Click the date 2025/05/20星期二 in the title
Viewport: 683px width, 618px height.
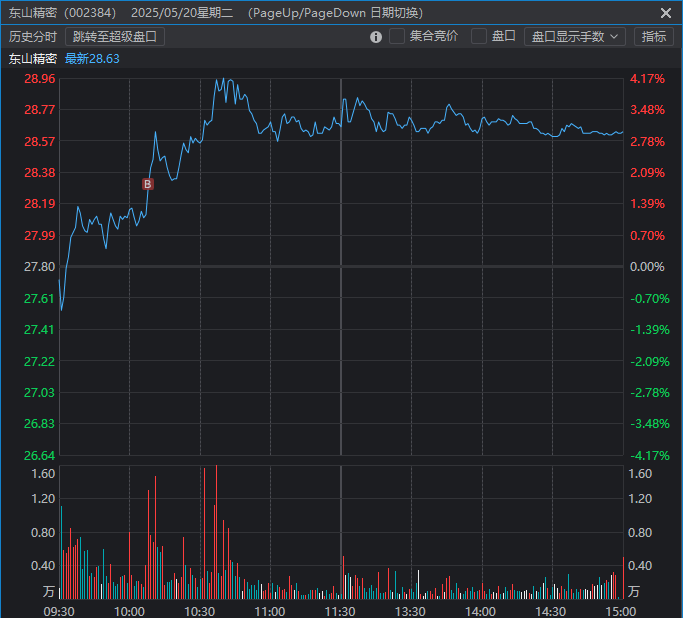tap(181, 13)
